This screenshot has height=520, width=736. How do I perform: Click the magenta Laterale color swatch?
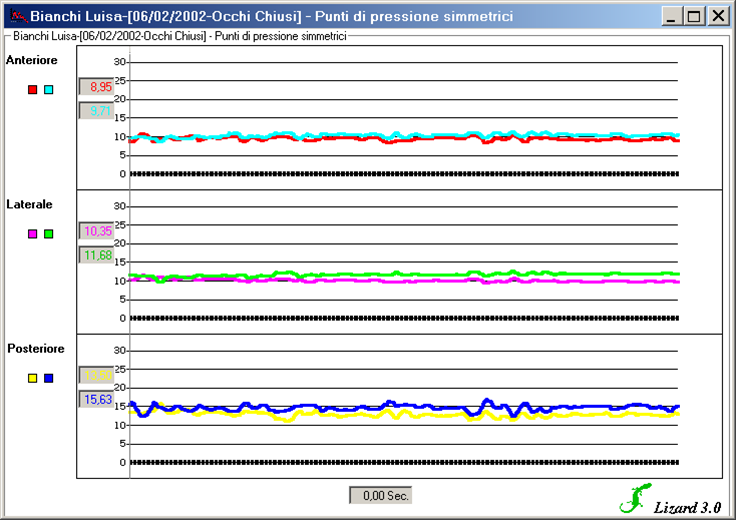(33, 234)
